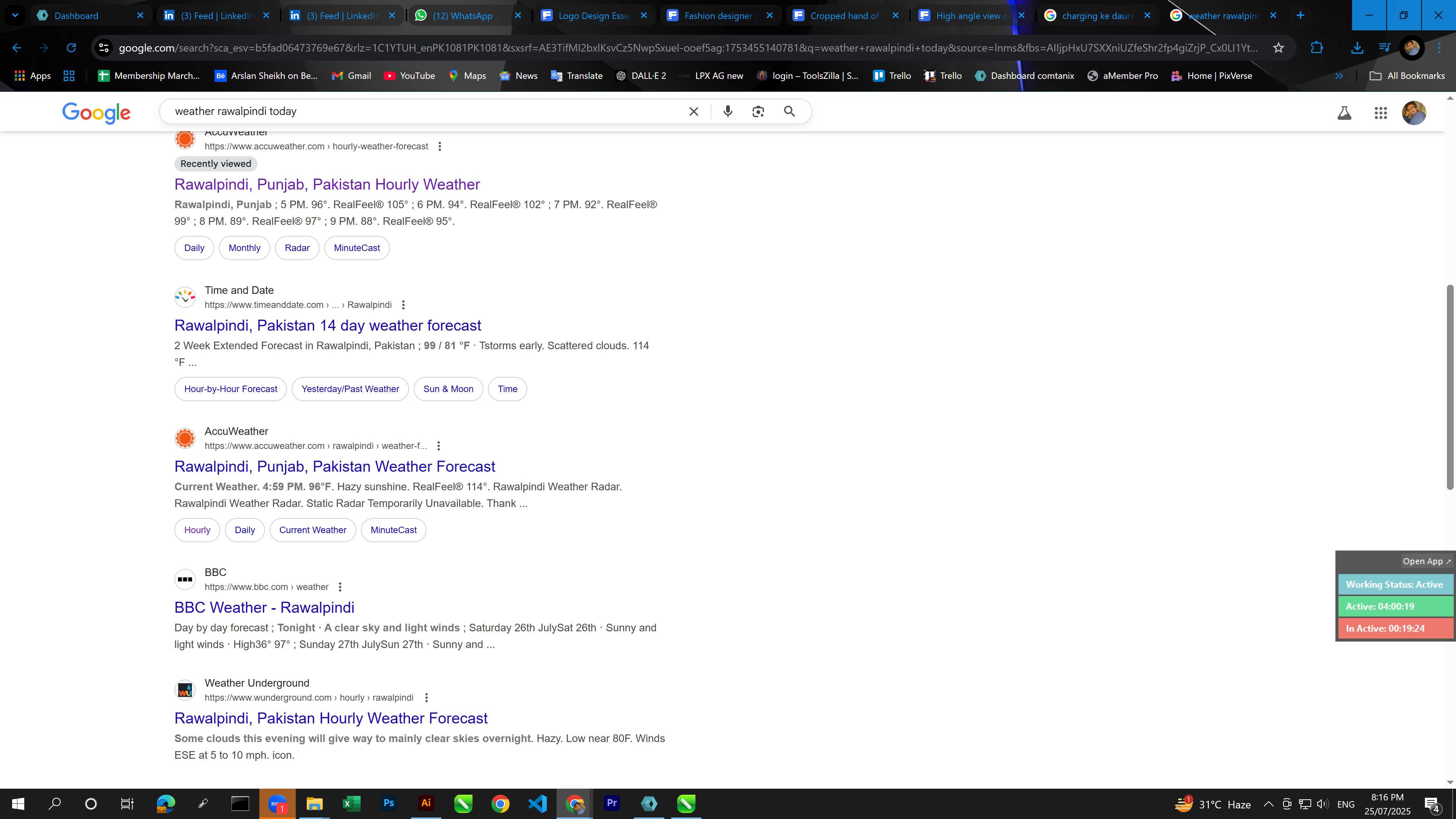Open Visual Studio Code from the taskbar
The width and height of the screenshot is (1456, 819).
[537, 803]
